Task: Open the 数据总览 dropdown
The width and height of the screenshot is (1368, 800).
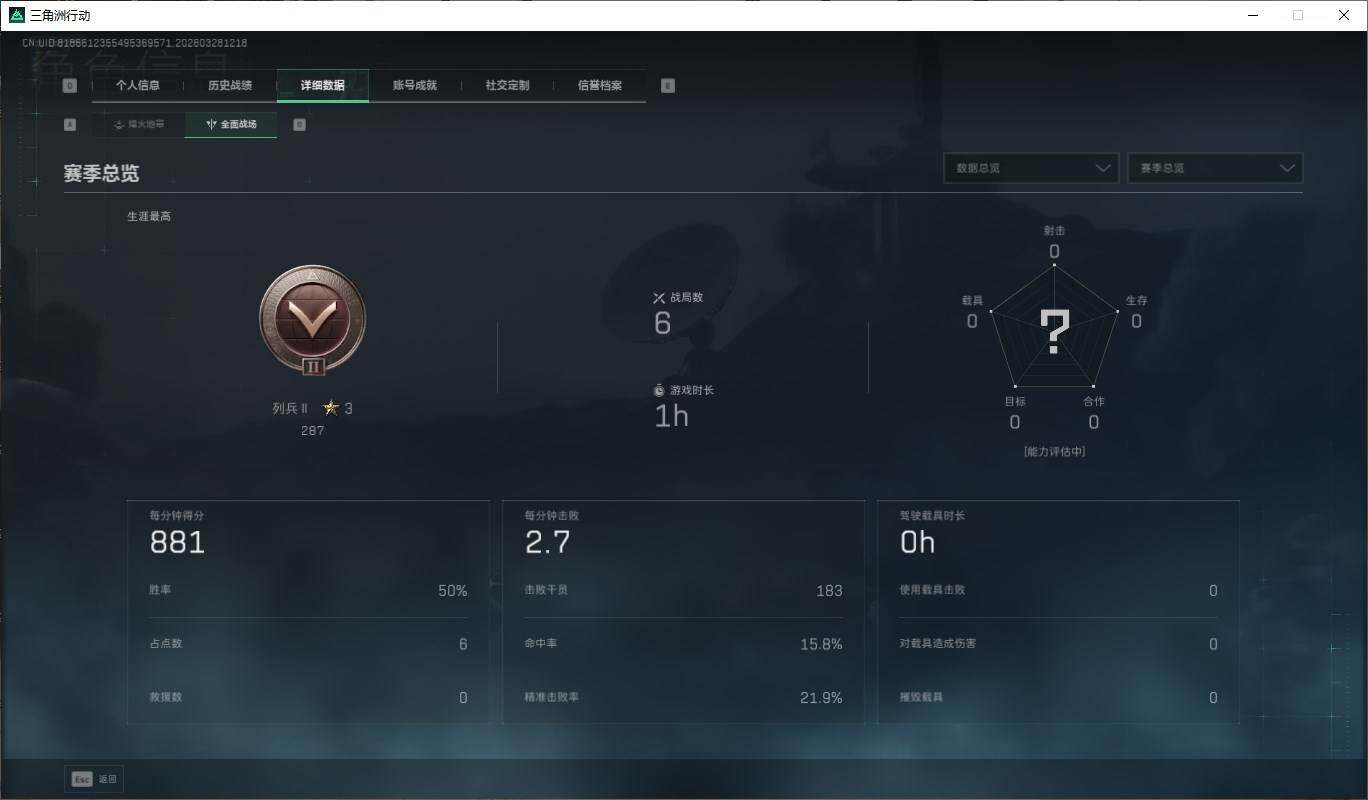Action: coord(1031,168)
